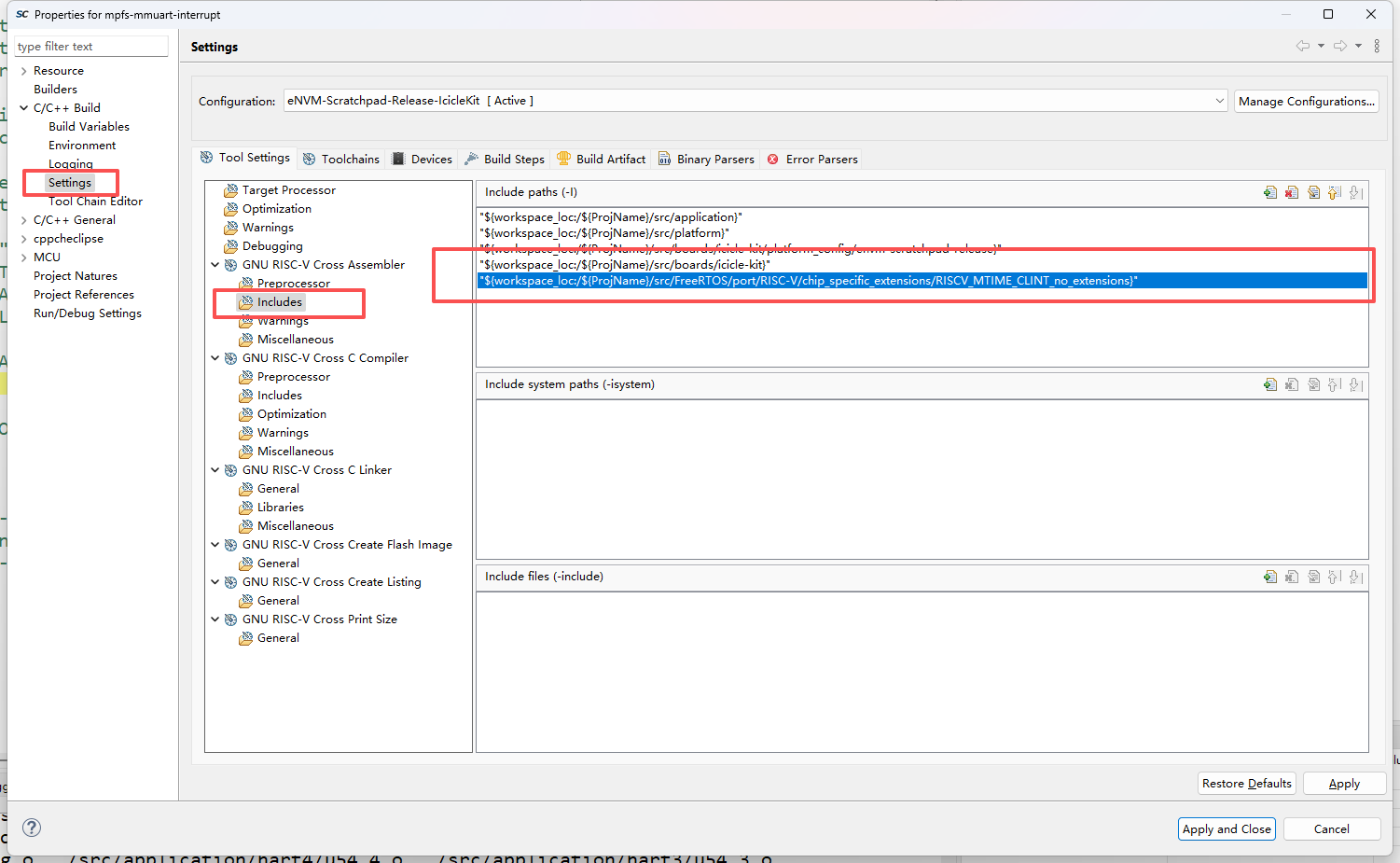Select Optimization under top-level tool settings

click(x=276, y=209)
